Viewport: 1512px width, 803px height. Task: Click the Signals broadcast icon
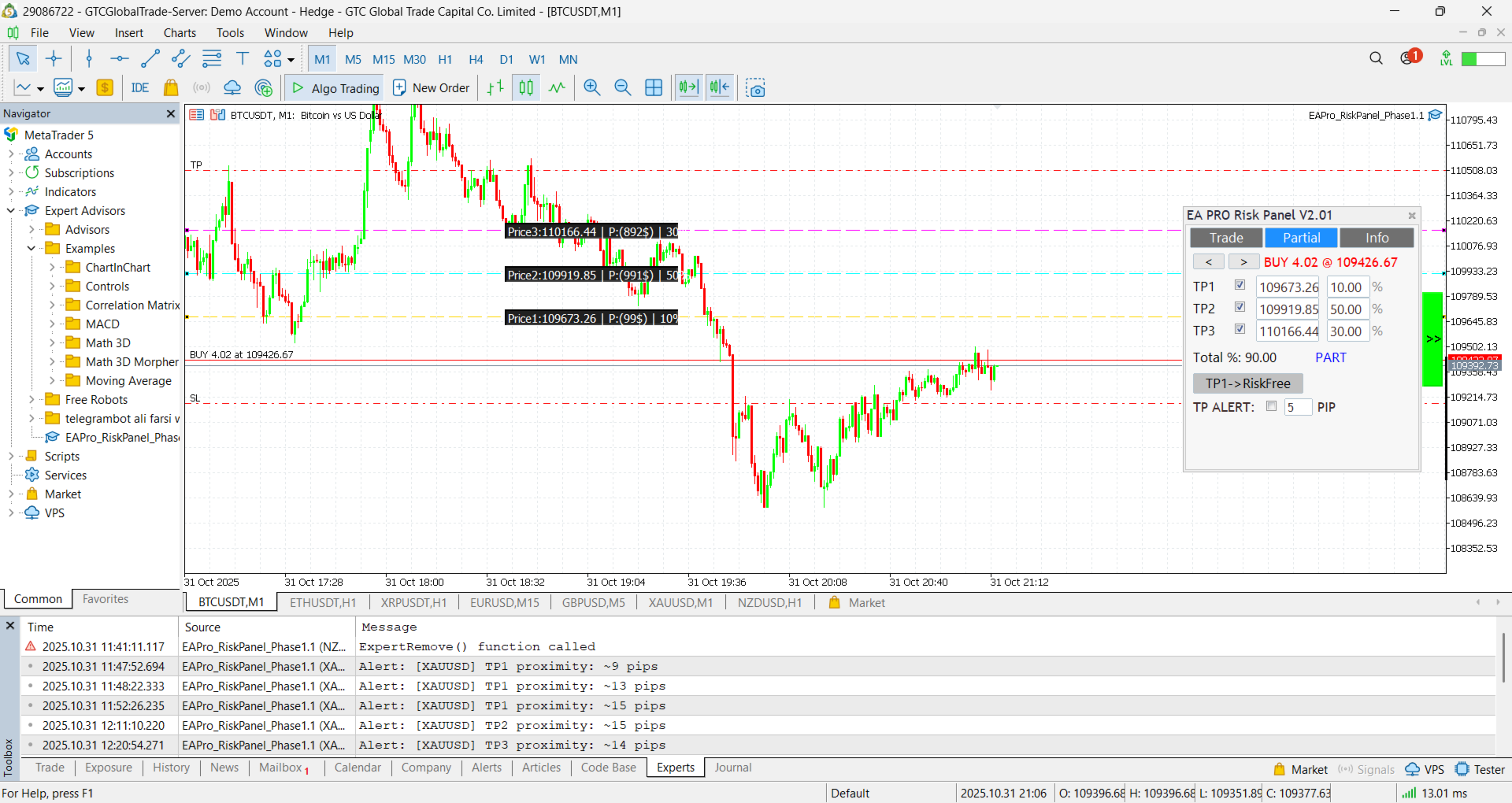tap(202, 88)
